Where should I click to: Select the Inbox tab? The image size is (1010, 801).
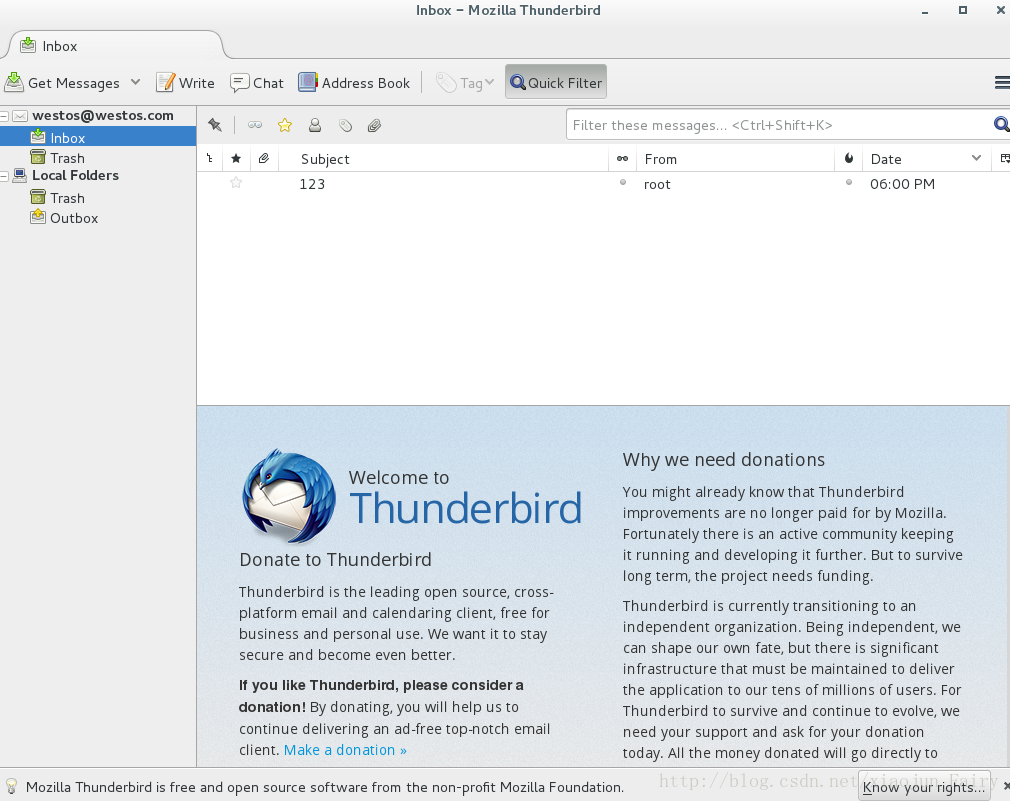pyautogui.click(x=115, y=46)
